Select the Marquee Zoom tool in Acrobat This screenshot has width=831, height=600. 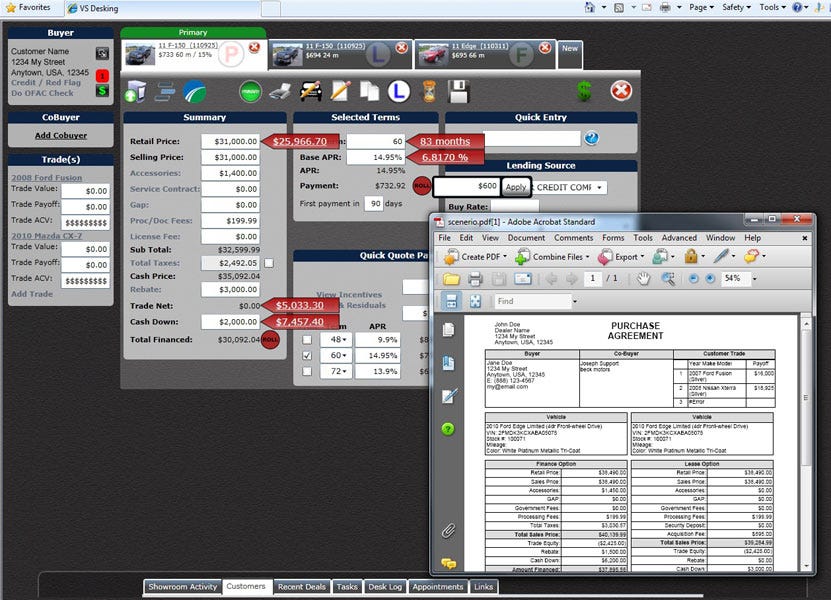tap(668, 279)
